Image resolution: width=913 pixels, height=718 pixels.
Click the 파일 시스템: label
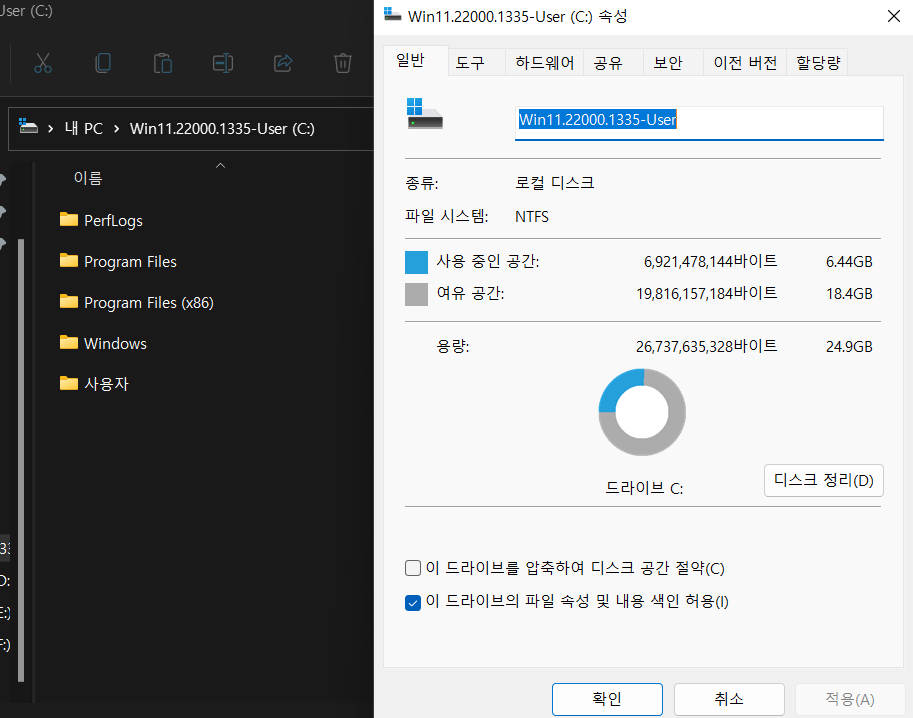coord(447,217)
